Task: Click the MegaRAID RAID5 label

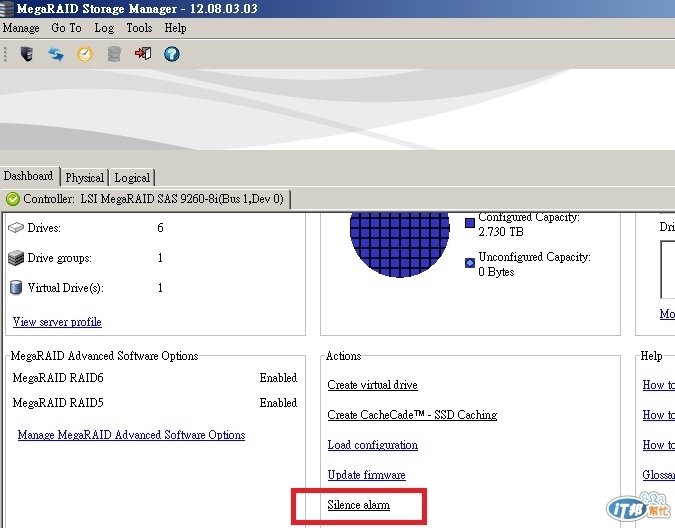Action: [x=58, y=403]
